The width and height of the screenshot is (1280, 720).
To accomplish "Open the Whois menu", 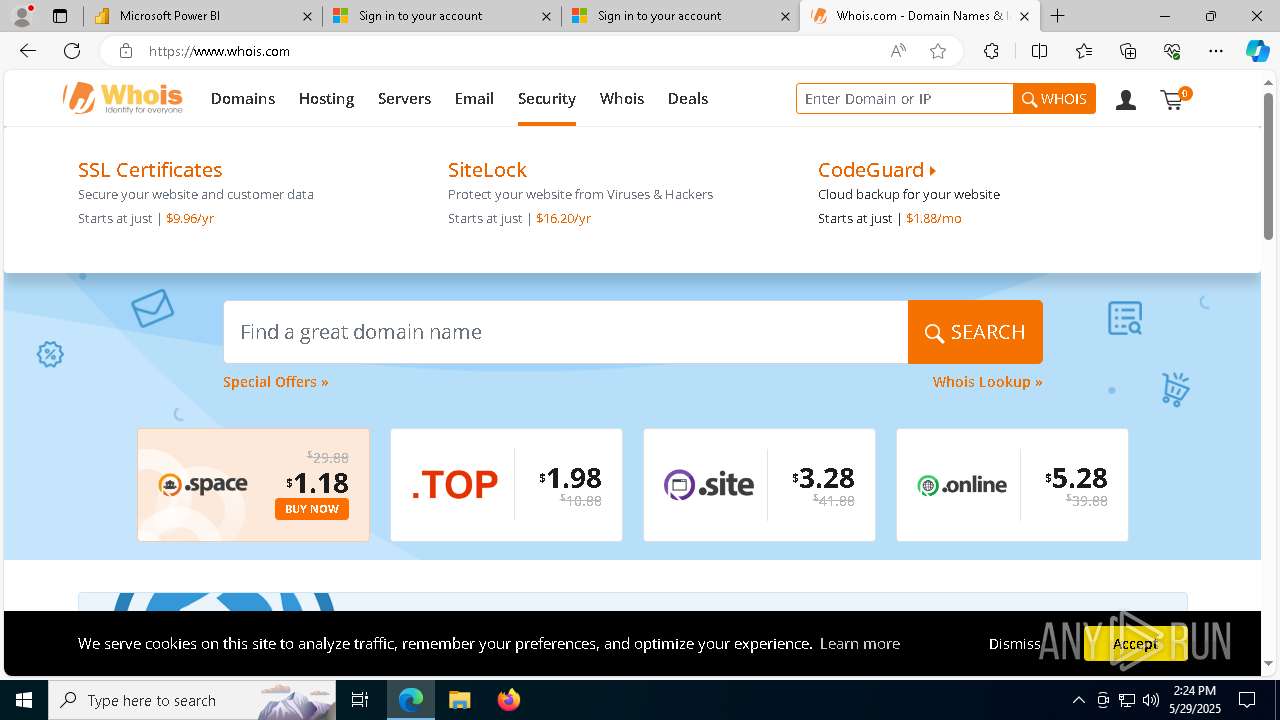I will tap(622, 98).
